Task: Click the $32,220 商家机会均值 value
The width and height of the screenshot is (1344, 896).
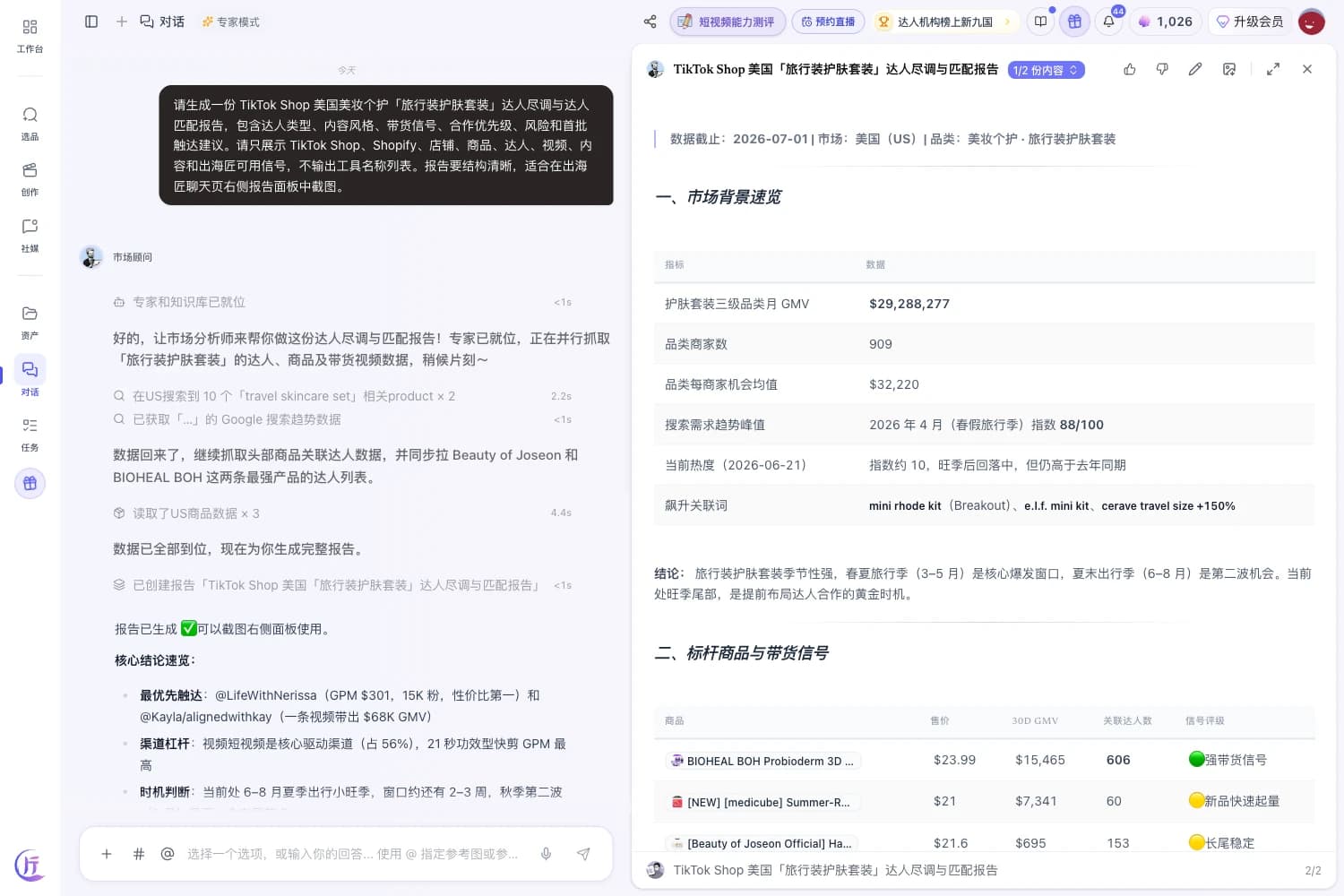Action: pyautogui.click(x=893, y=384)
